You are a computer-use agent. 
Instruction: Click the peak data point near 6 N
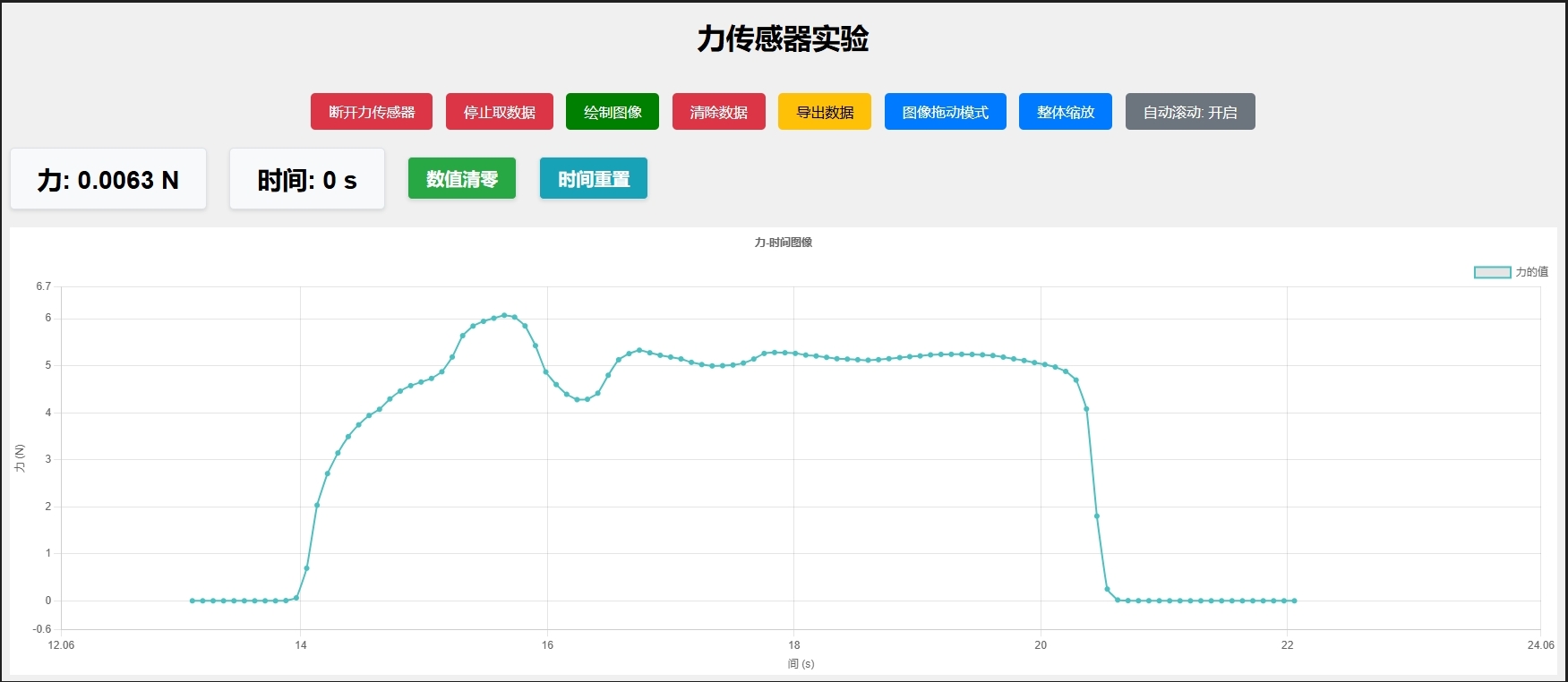point(504,315)
